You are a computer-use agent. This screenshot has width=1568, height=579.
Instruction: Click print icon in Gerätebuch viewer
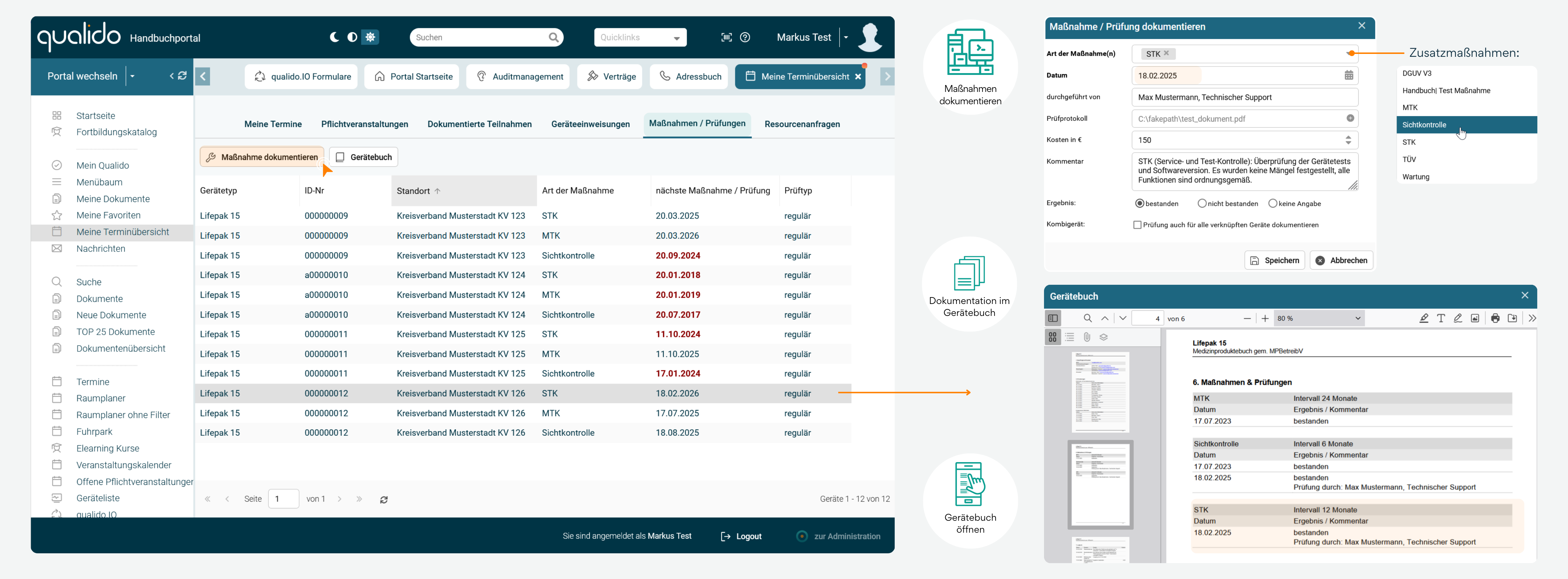(x=1495, y=318)
